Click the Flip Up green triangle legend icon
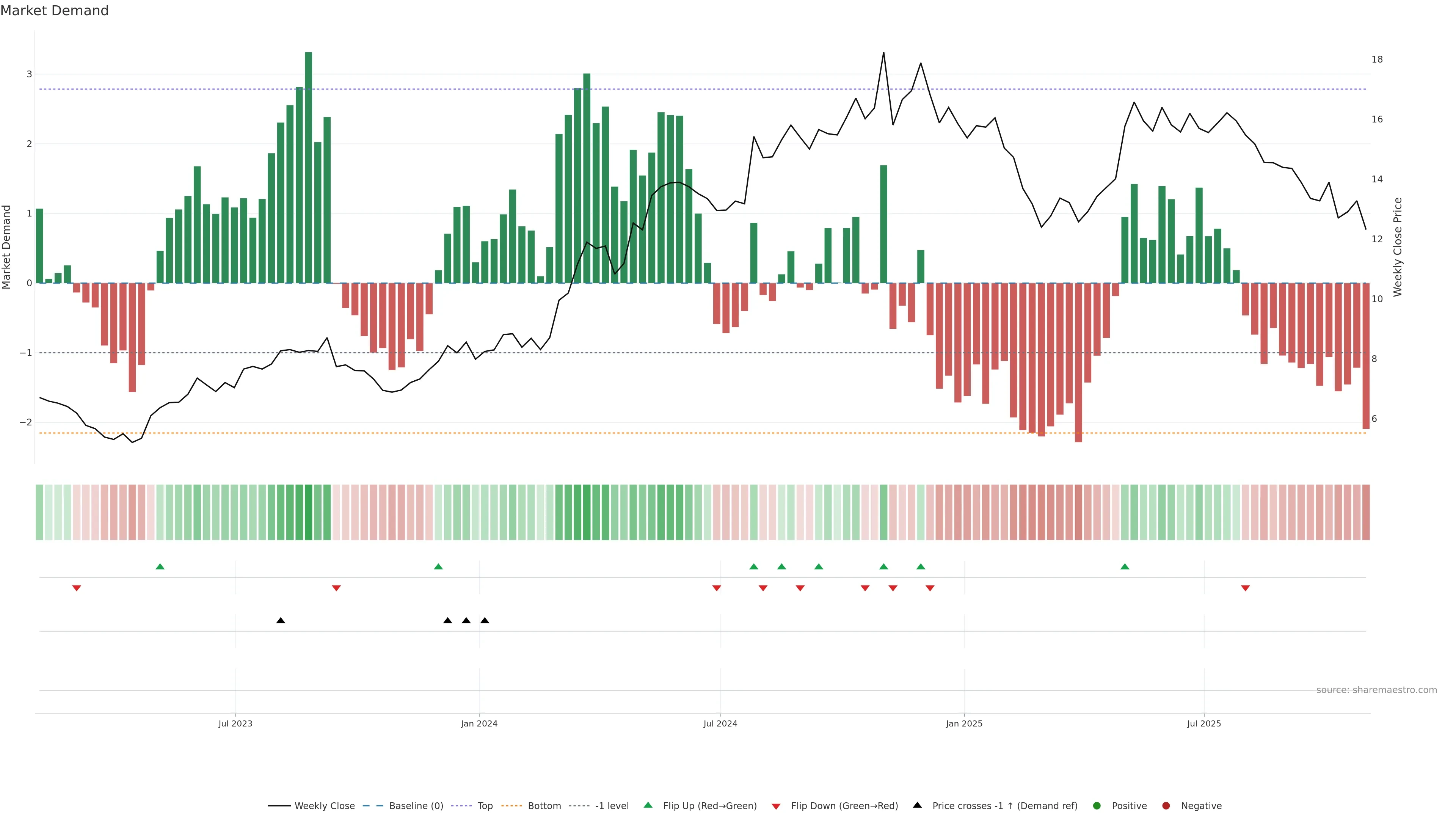This screenshot has width=1456, height=819. pos(648,805)
